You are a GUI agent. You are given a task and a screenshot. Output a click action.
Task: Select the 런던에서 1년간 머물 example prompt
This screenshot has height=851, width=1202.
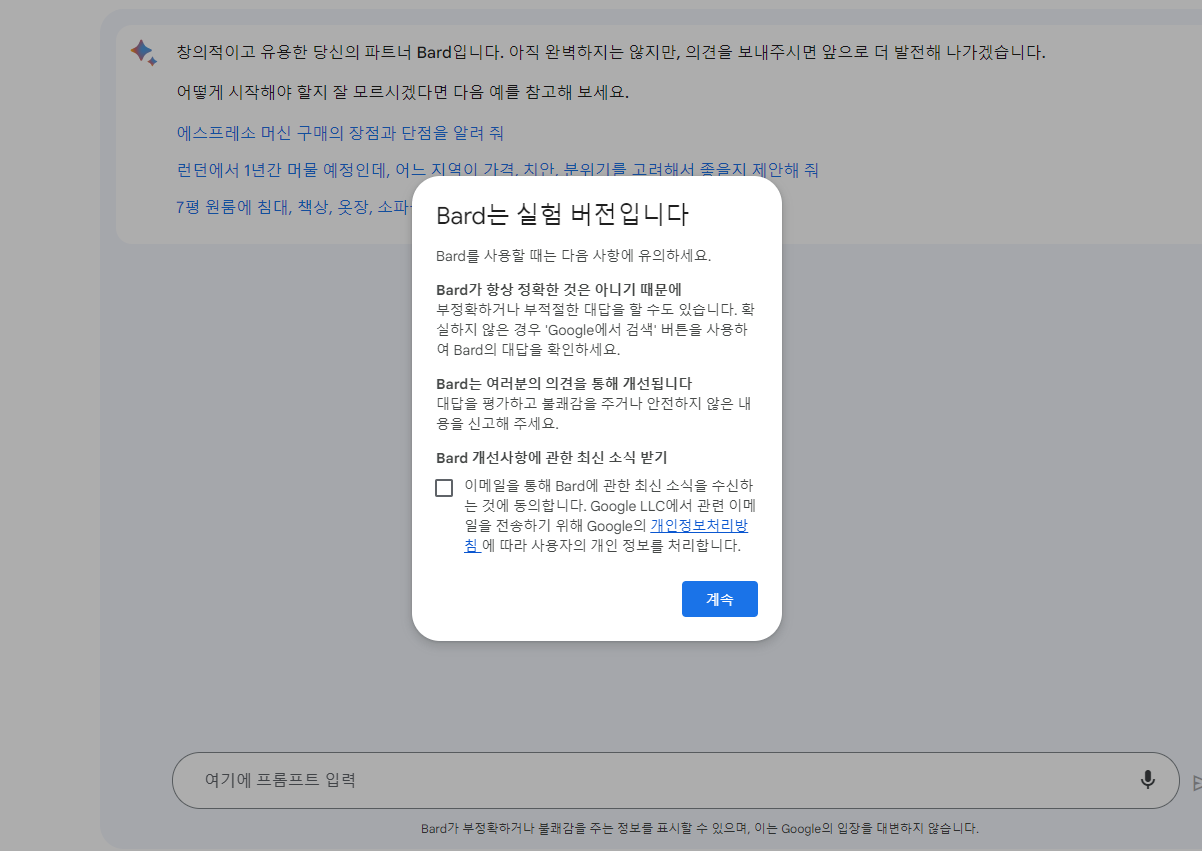click(x=497, y=170)
